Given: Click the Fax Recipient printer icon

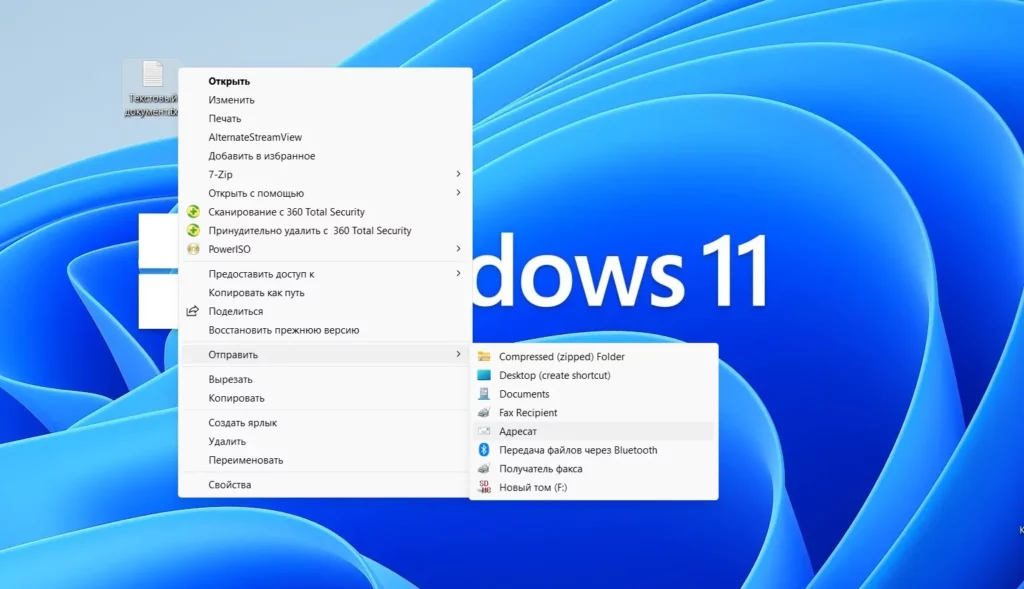Looking at the screenshot, I should tap(484, 413).
